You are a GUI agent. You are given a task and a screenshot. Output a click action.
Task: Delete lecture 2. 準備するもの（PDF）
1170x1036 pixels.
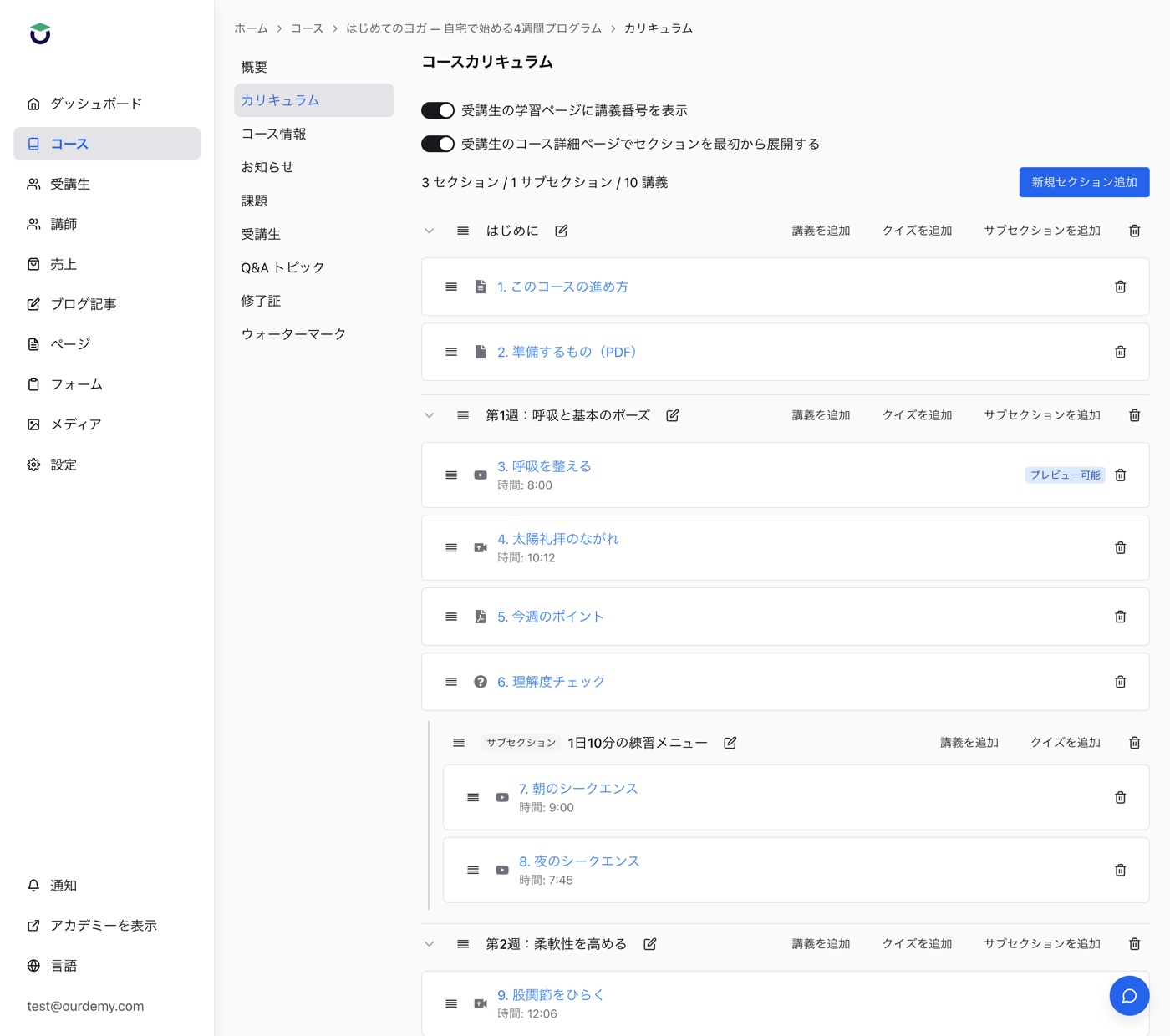point(1121,352)
